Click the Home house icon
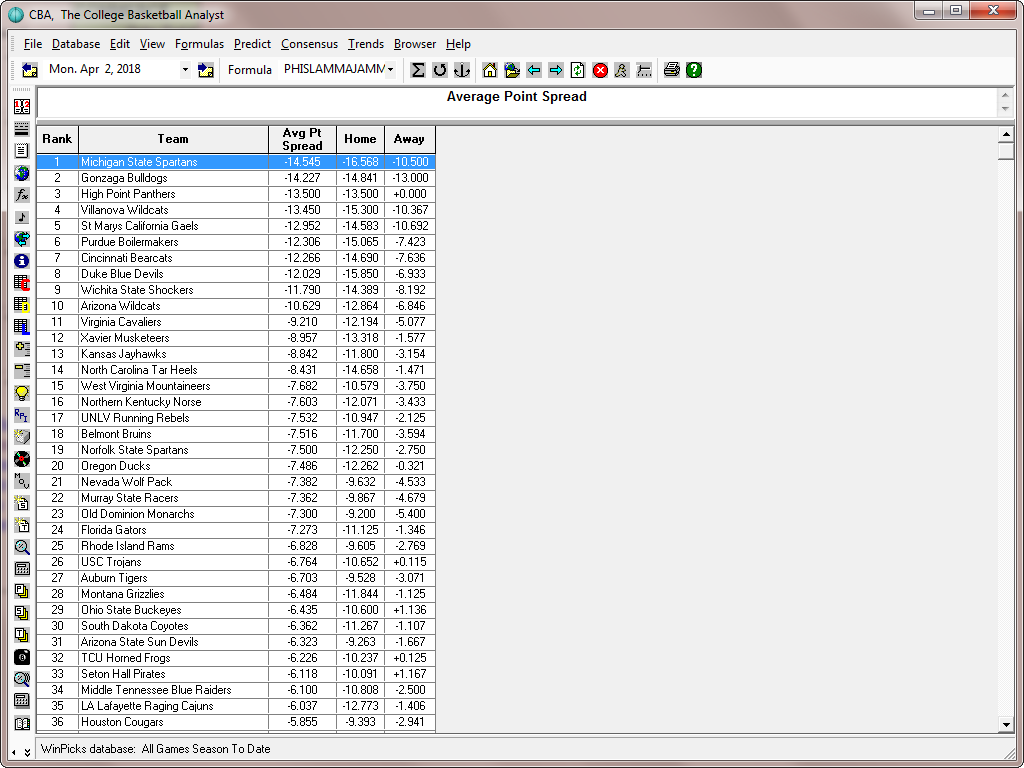This screenshot has height=768, width=1024. pyautogui.click(x=490, y=70)
